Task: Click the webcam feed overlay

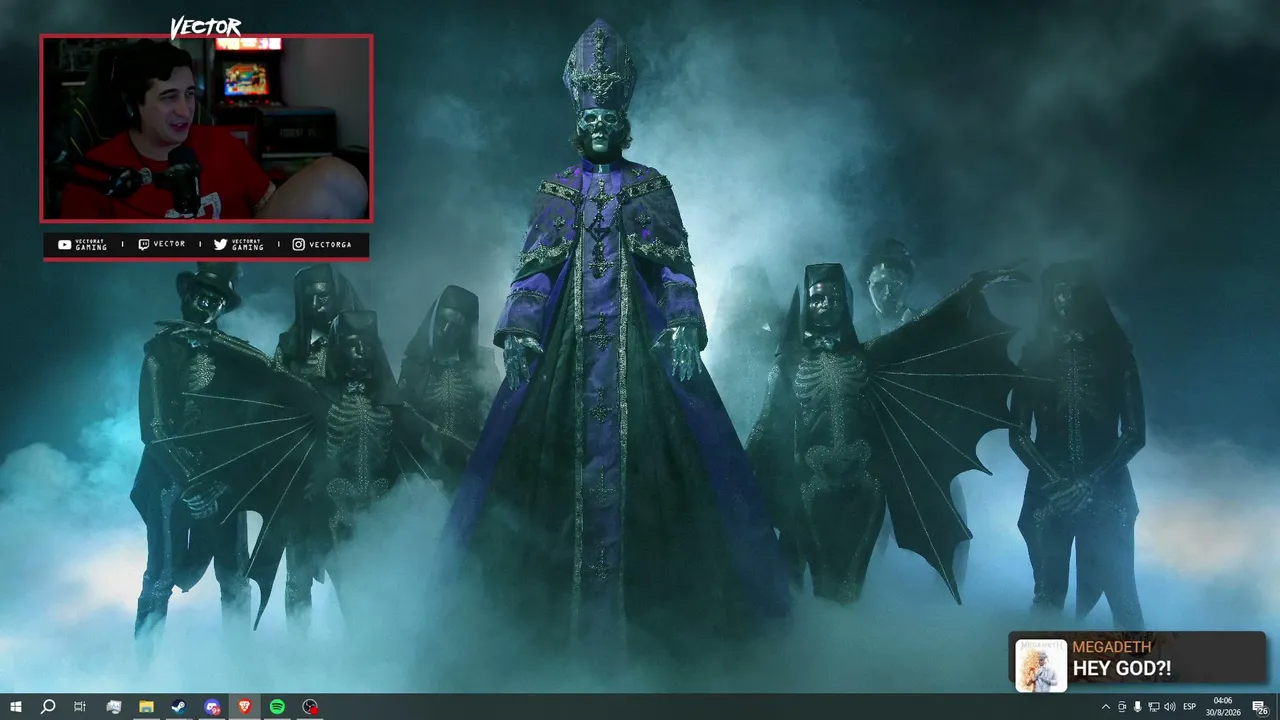Action: [x=206, y=128]
